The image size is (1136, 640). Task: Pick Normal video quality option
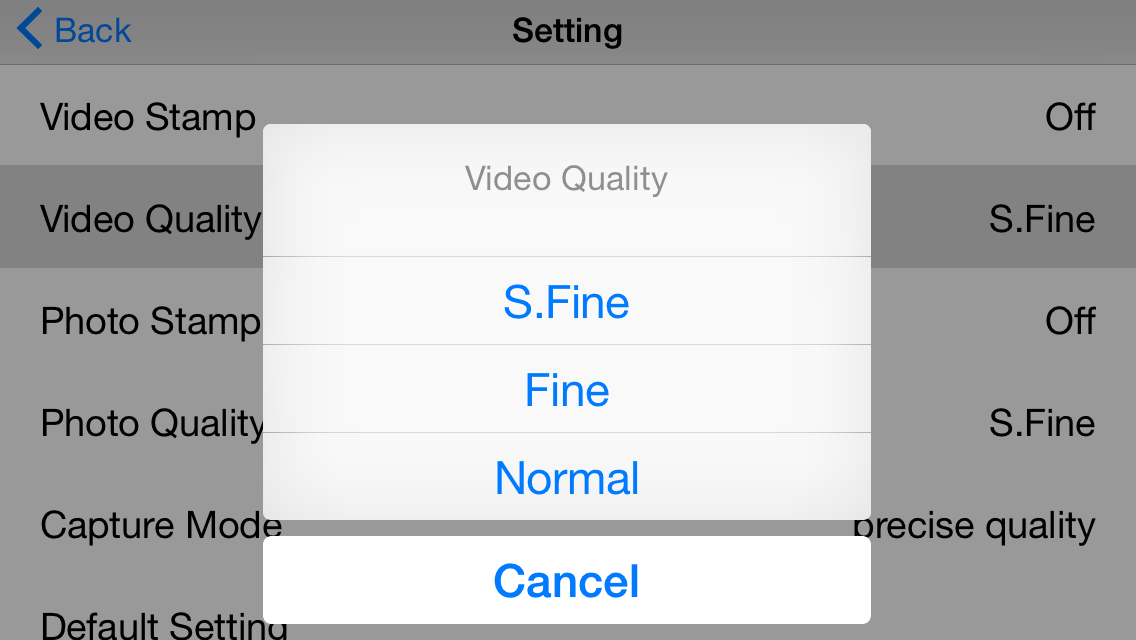pos(567,477)
